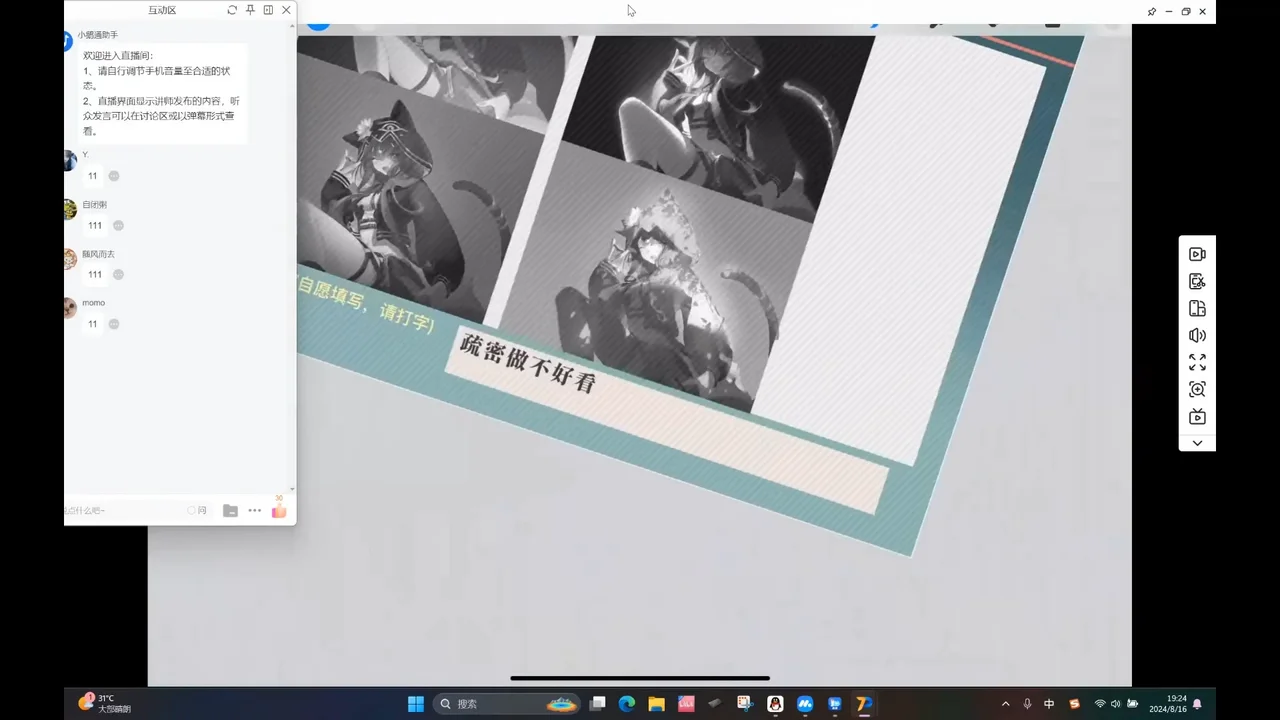1280x720 pixels.
Task: Open reaction bubble beside momo's 11 message
Action: [x=114, y=324]
